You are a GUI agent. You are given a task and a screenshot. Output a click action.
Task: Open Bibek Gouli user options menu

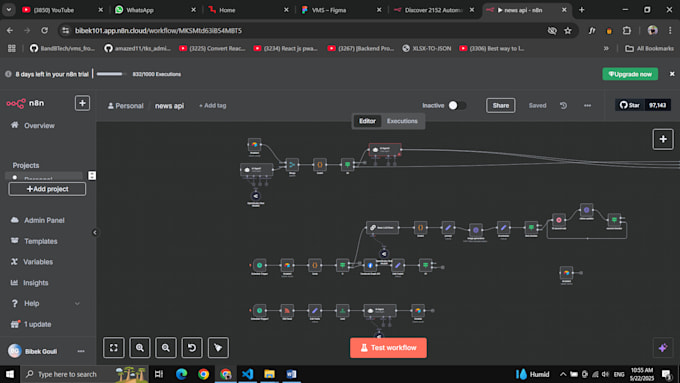(x=81, y=351)
